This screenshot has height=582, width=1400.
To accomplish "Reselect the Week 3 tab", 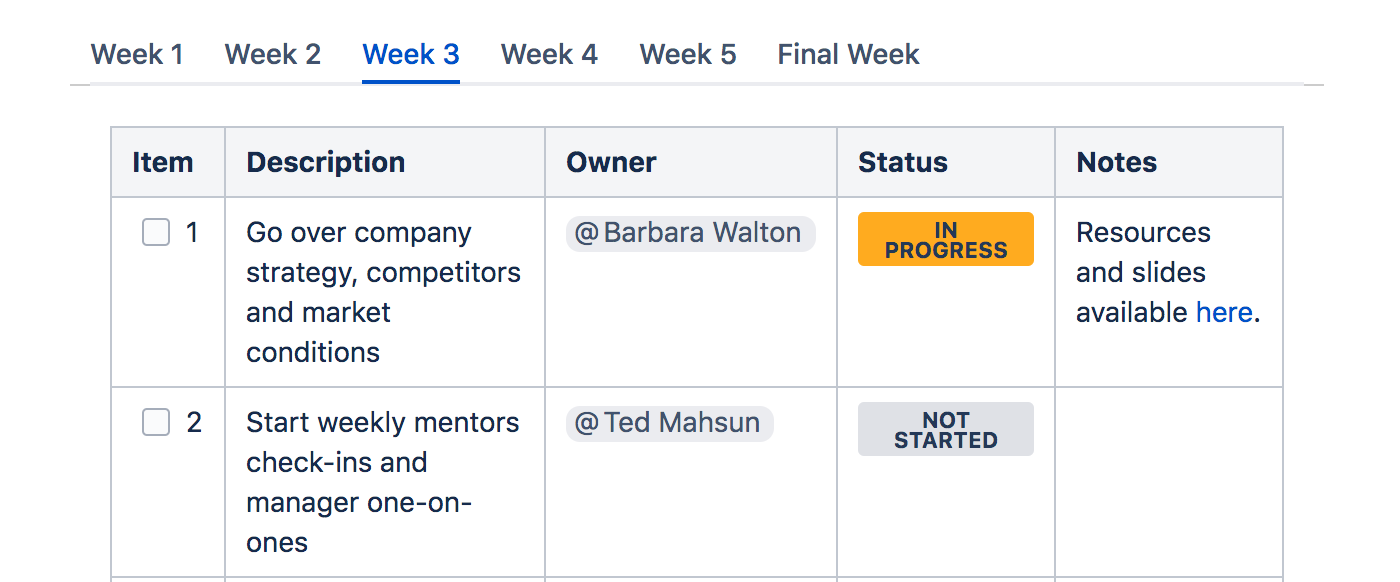I will click(x=410, y=54).
